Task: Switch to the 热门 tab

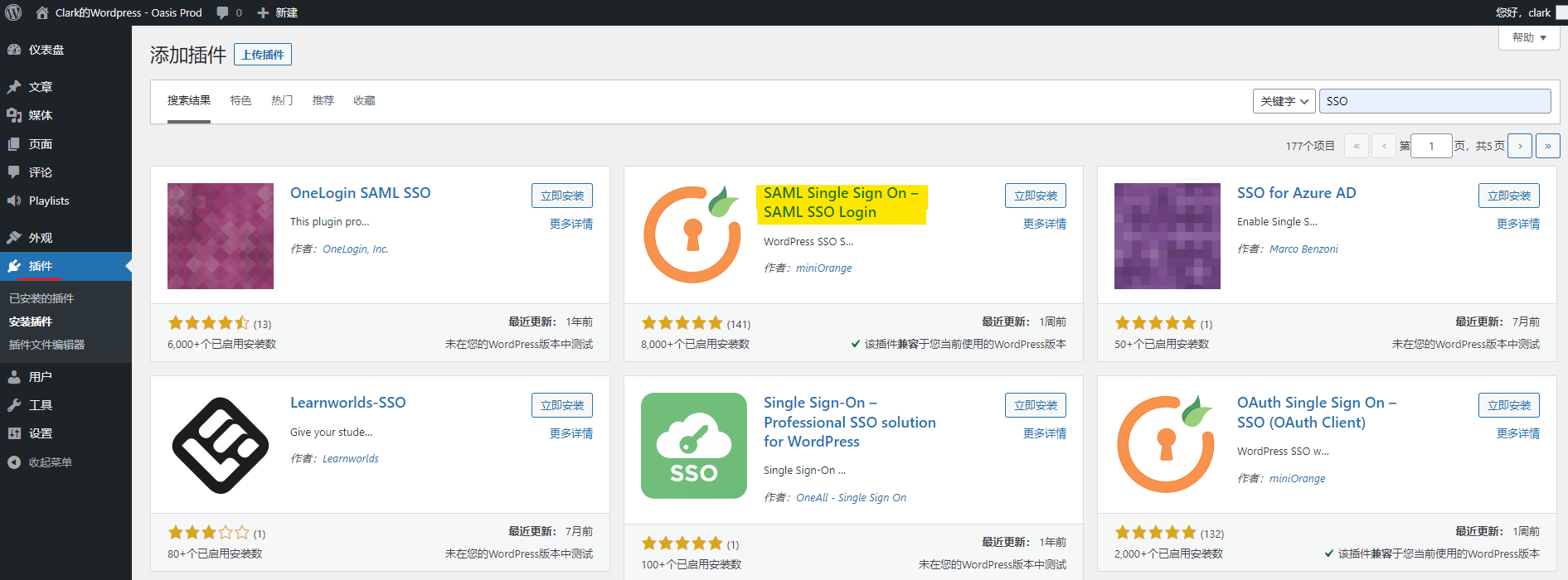Action: pyautogui.click(x=281, y=100)
